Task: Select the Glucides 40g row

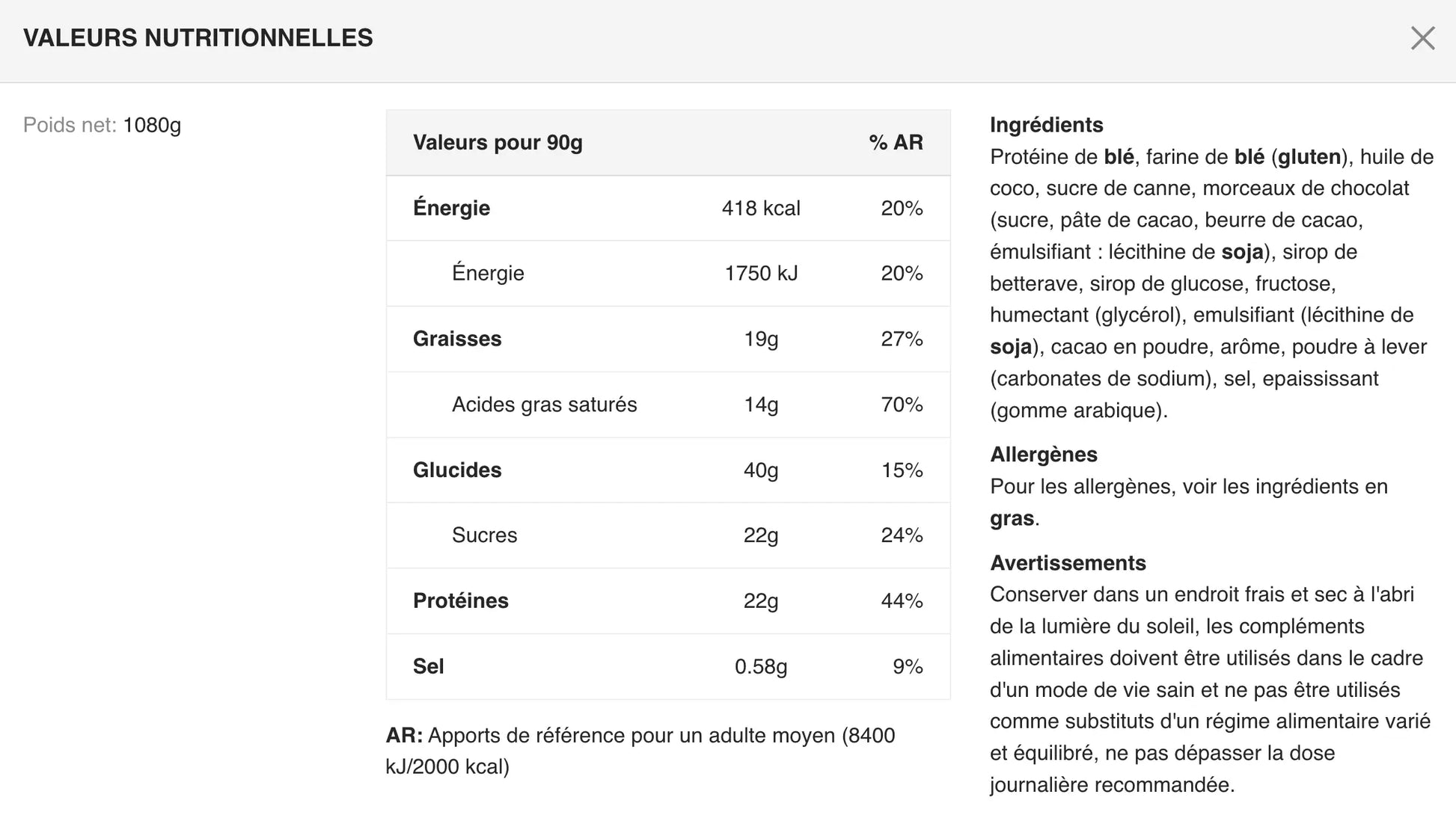Action: coord(668,470)
